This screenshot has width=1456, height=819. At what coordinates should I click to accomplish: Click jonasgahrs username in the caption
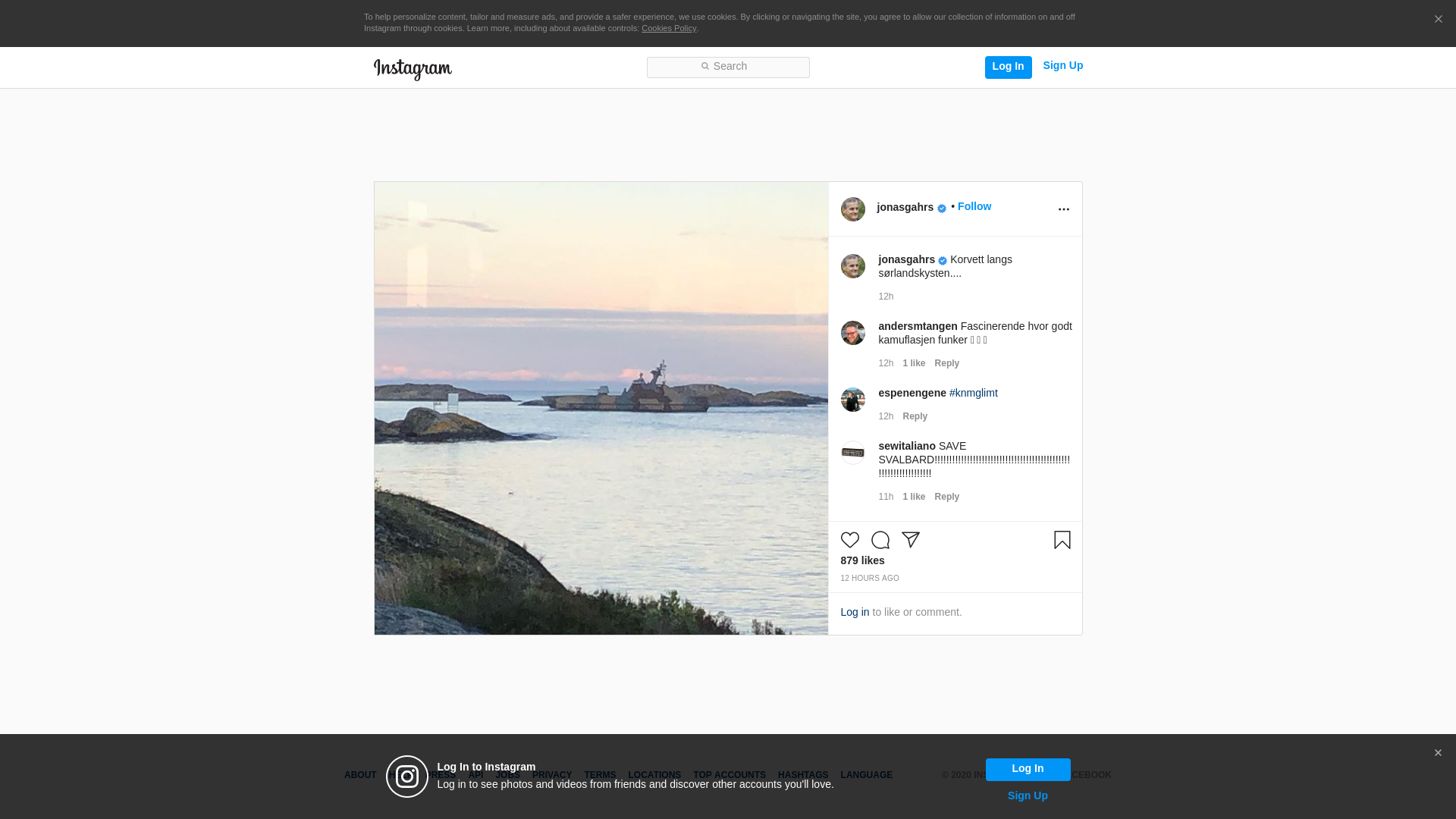[x=906, y=259]
